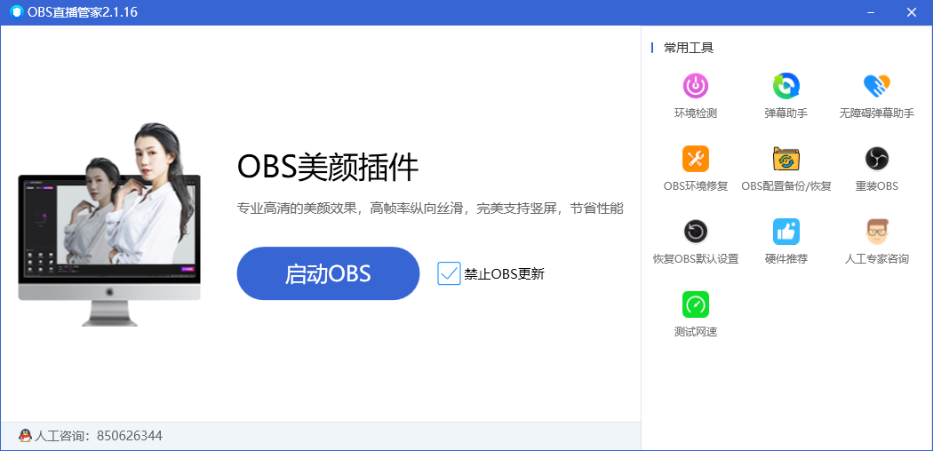Click the 常用工具 section header
The width and height of the screenshot is (933, 452).
[x=688, y=48]
